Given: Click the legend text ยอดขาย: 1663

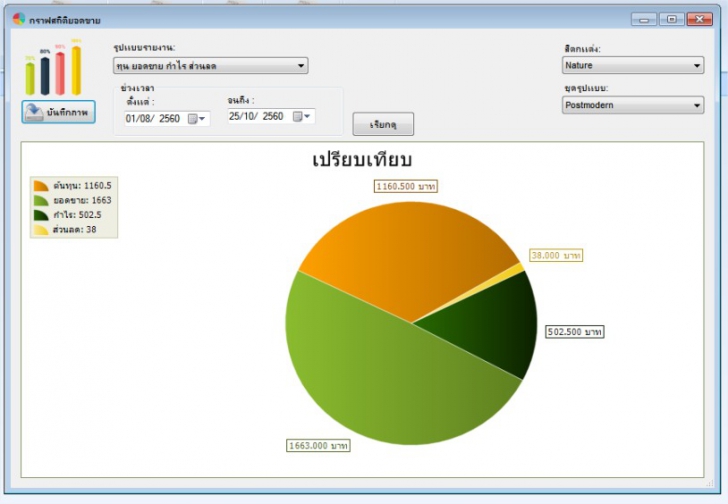Looking at the screenshot, I should click(x=82, y=200).
